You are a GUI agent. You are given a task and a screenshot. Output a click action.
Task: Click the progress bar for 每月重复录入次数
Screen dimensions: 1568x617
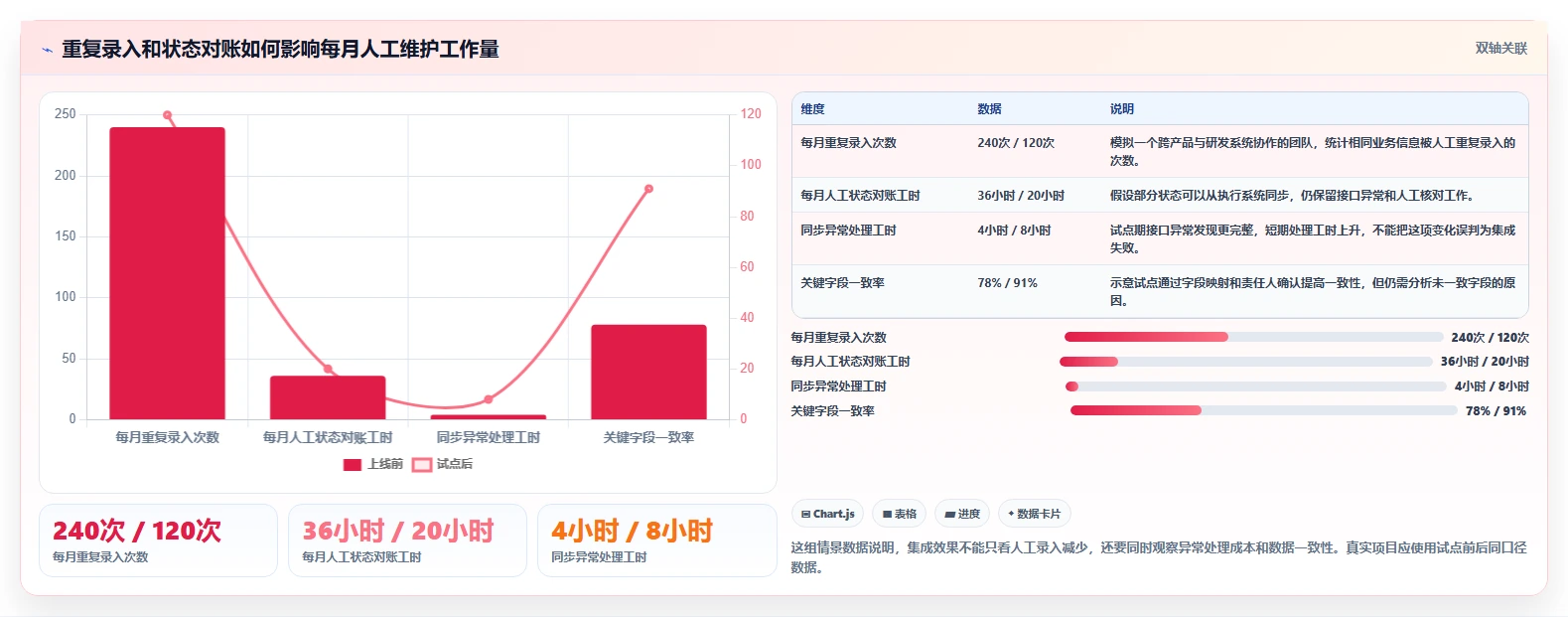tap(1253, 337)
